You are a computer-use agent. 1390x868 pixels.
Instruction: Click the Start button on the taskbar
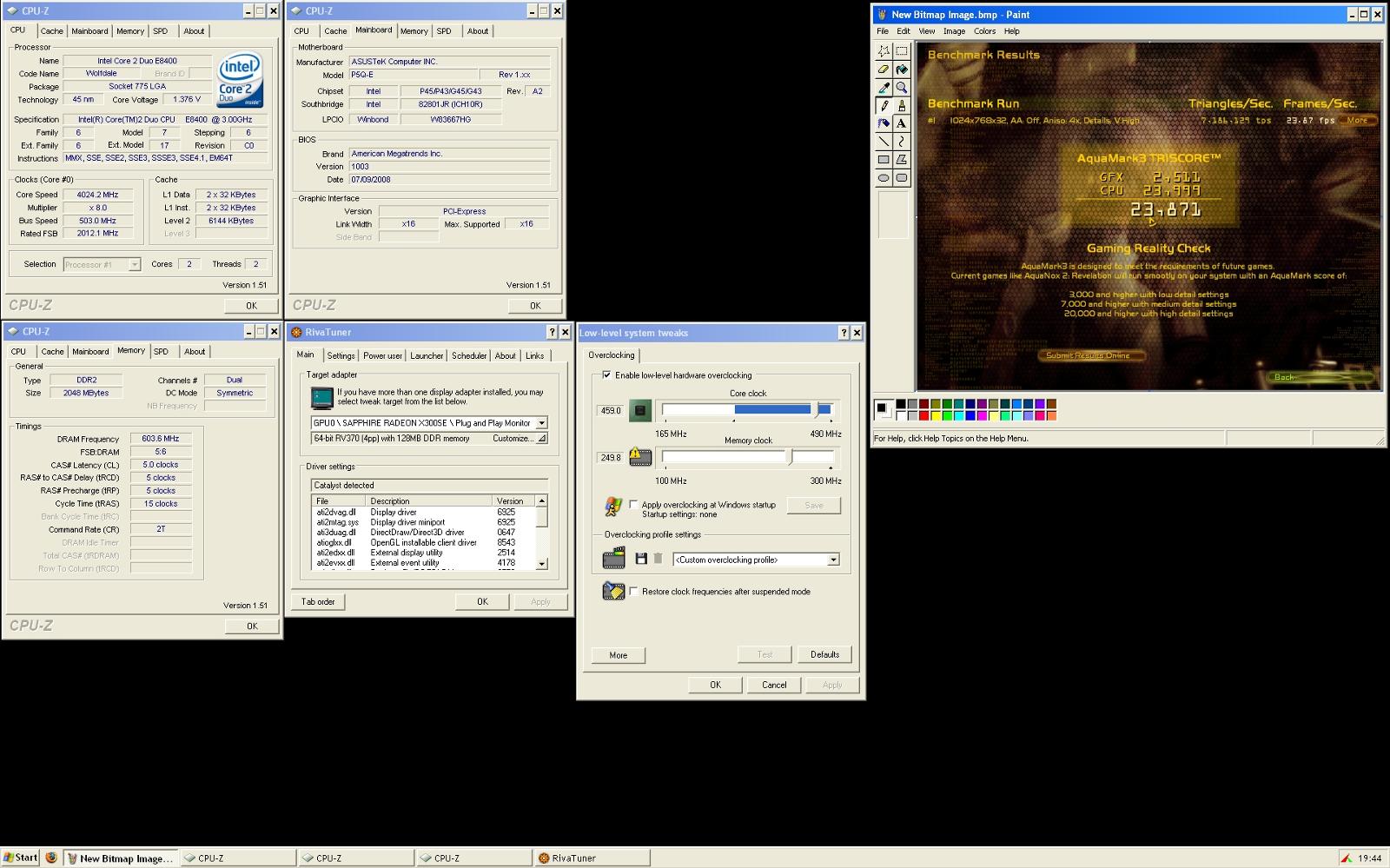click(x=20, y=858)
